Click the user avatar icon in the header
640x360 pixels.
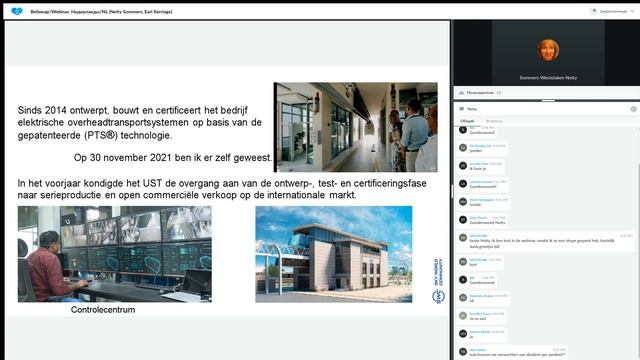(593, 11)
